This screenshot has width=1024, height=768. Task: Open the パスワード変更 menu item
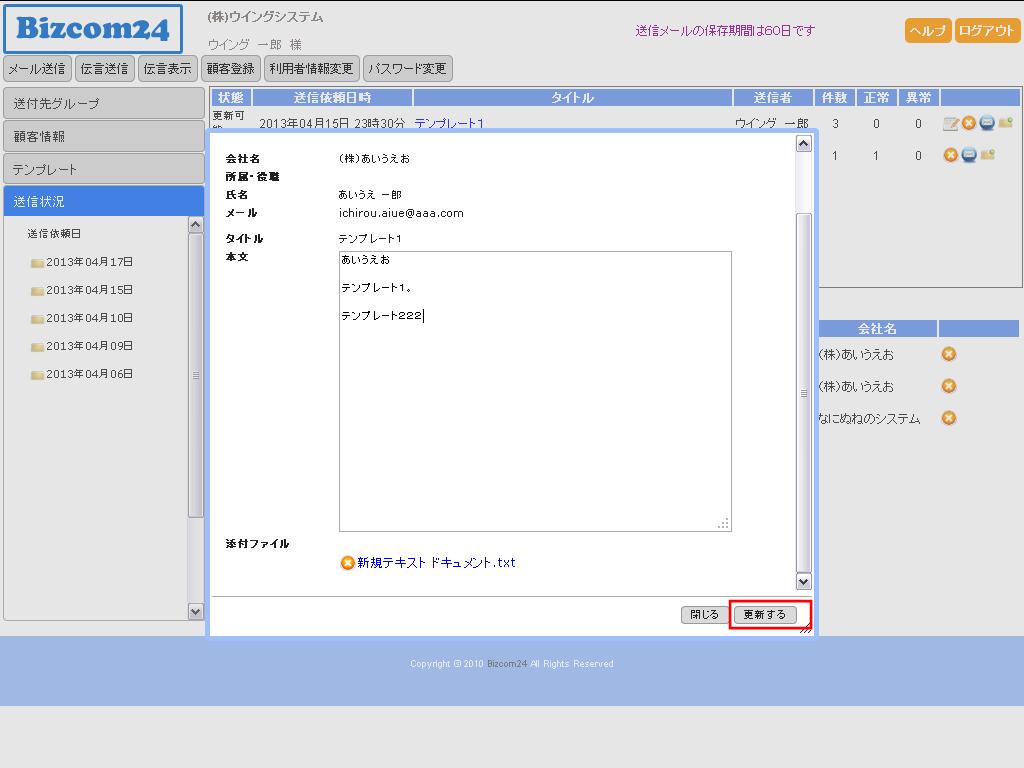click(x=407, y=69)
